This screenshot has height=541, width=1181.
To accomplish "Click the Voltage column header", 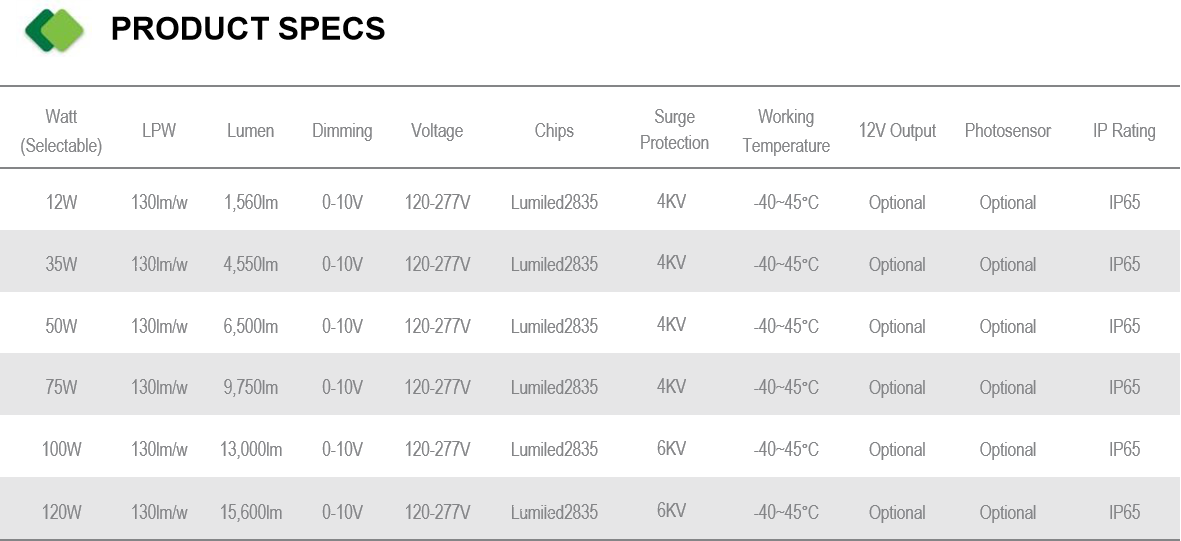I will click(x=437, y=131).
